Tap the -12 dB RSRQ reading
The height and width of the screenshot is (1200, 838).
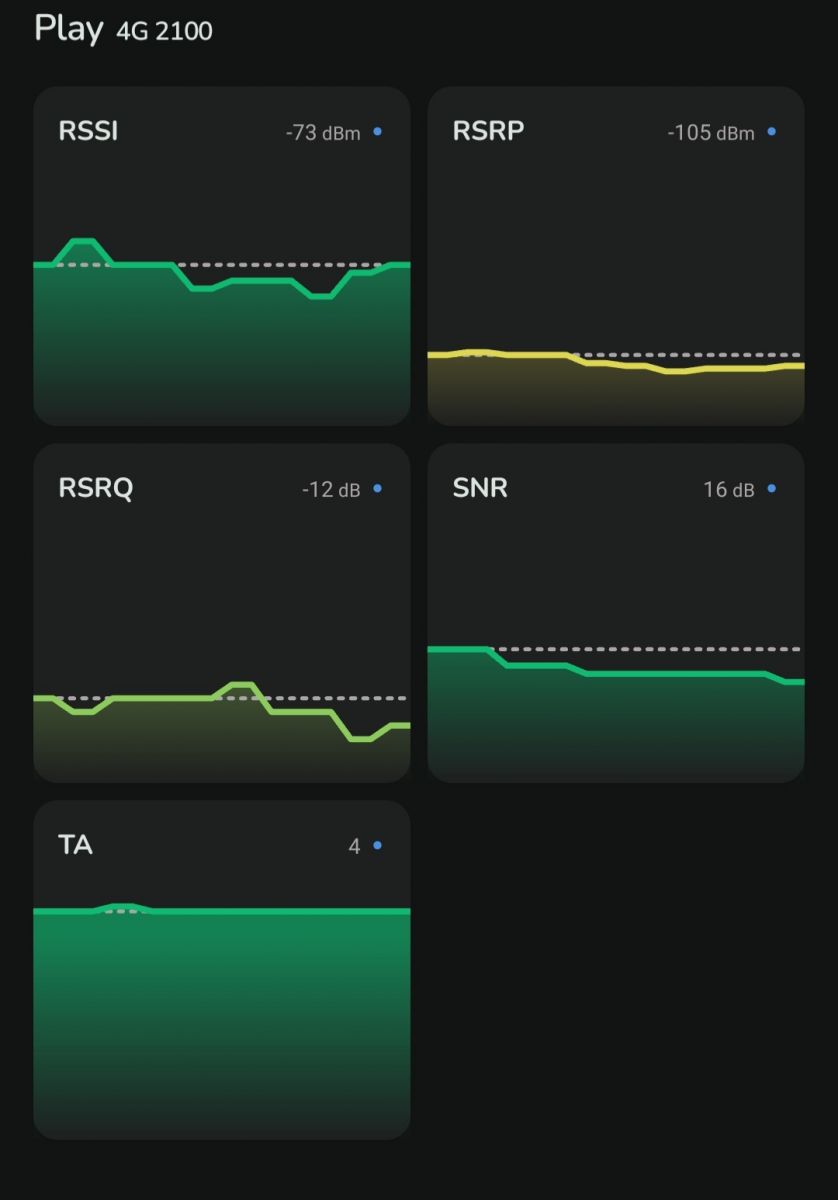[x=331, y=489]
